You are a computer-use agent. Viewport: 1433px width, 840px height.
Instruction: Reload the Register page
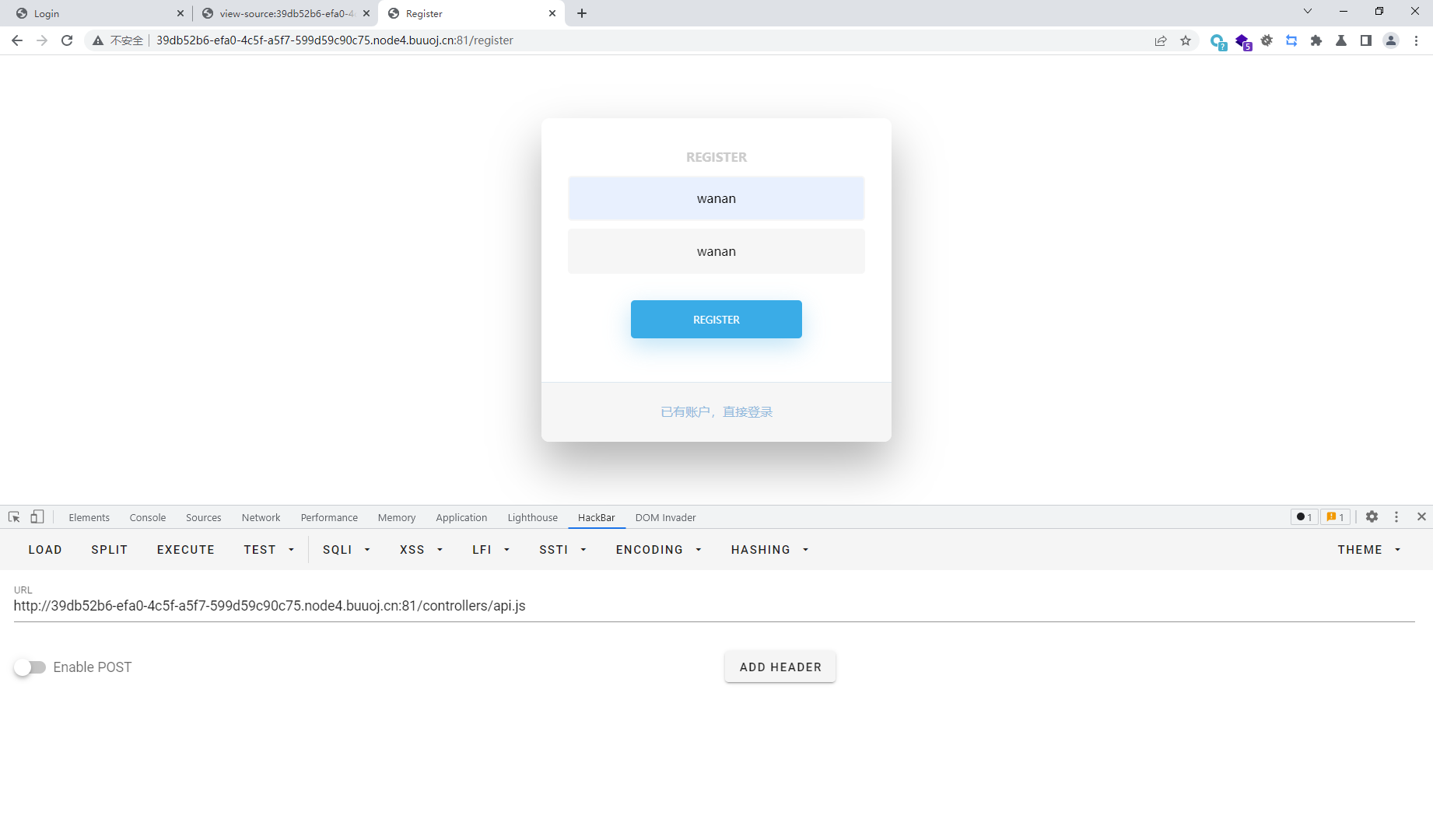[67, 40]
